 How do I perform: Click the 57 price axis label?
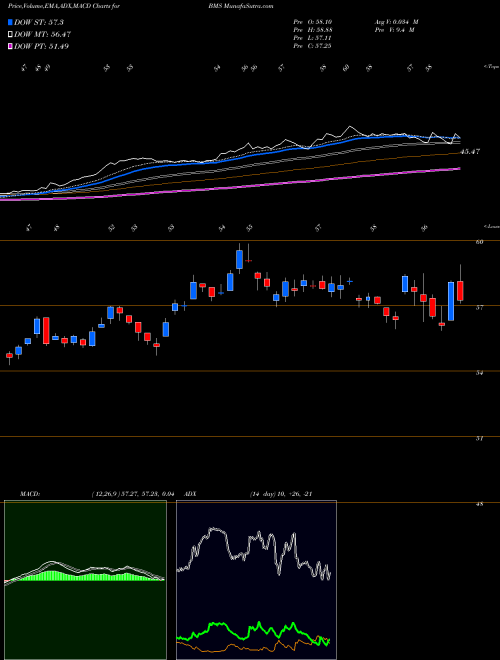click(479, 307)
